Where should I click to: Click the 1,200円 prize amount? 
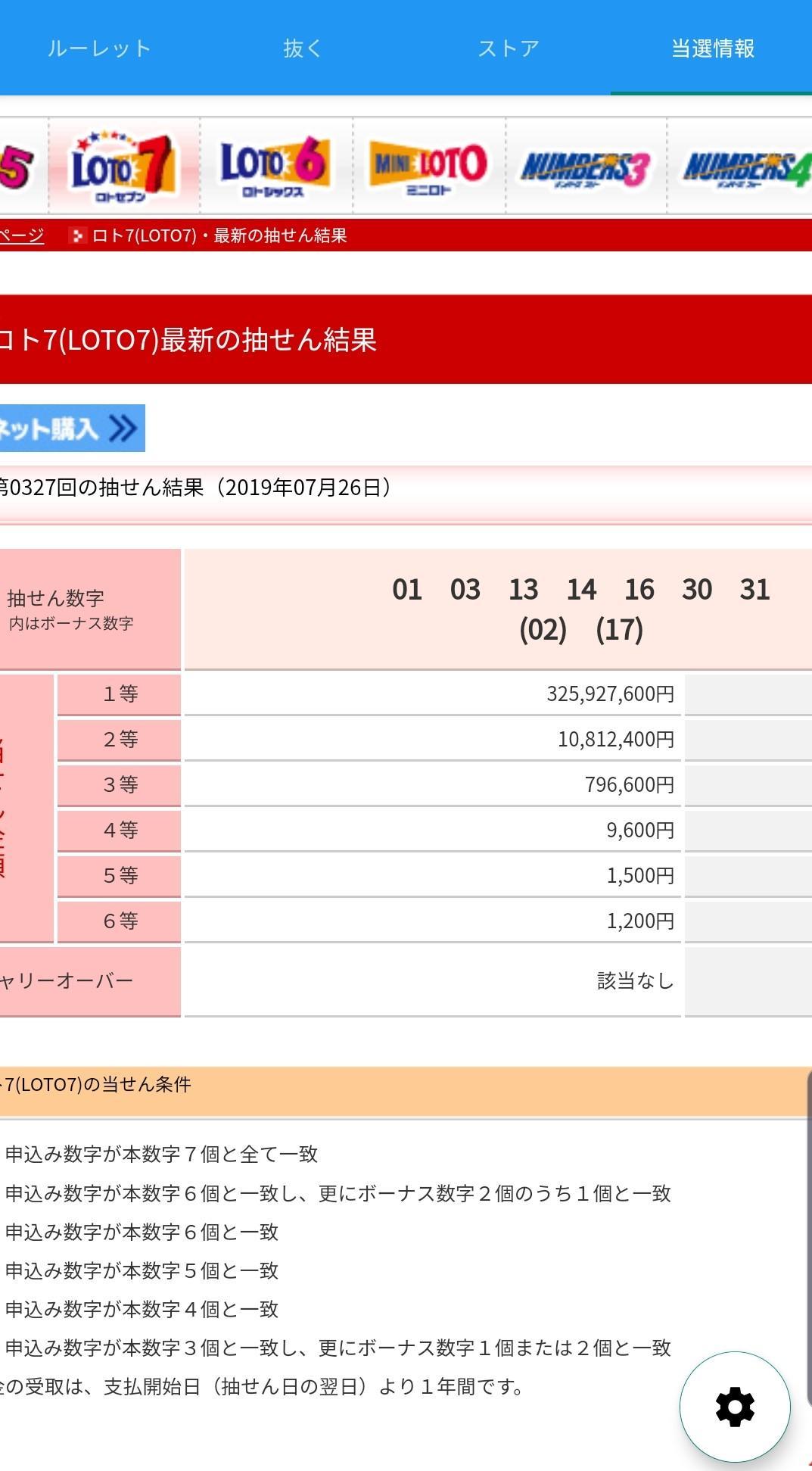640,921
